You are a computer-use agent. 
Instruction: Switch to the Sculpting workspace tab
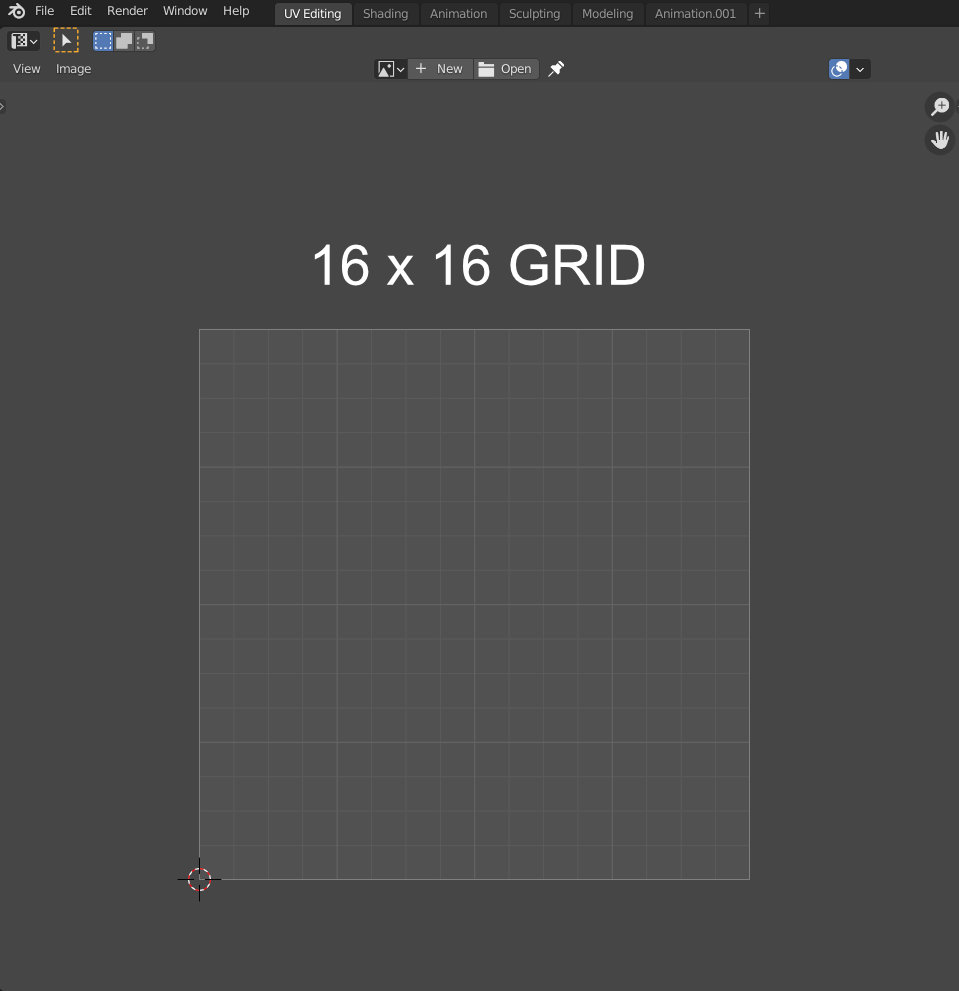pyautogui.click(x=534, y=14)
